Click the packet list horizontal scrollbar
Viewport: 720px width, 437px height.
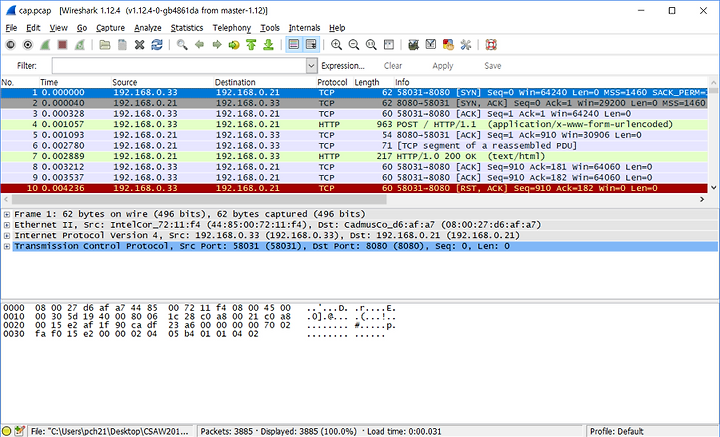[199, 199]
